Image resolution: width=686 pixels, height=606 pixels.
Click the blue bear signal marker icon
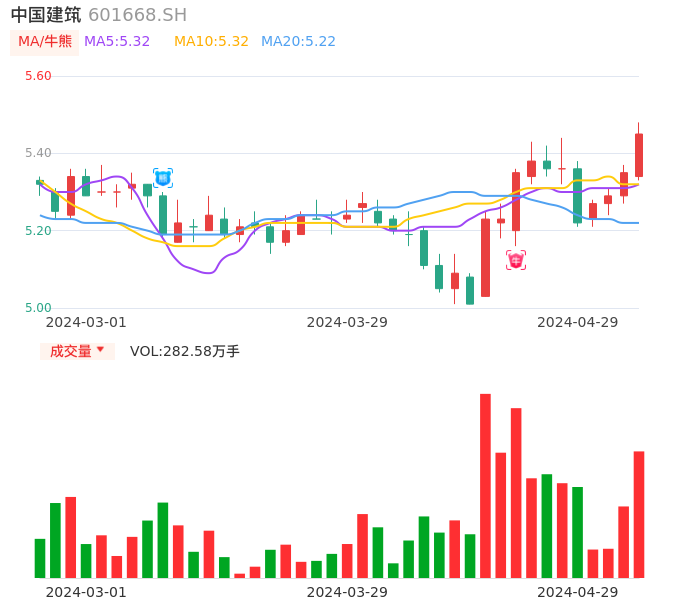163,178
